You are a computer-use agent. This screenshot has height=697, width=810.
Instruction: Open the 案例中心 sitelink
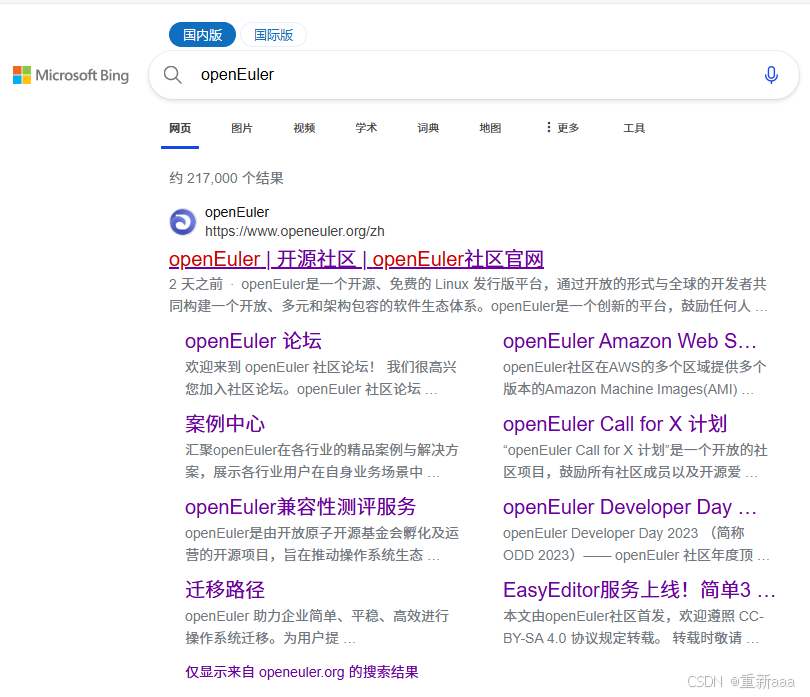(x=225, y=424)
